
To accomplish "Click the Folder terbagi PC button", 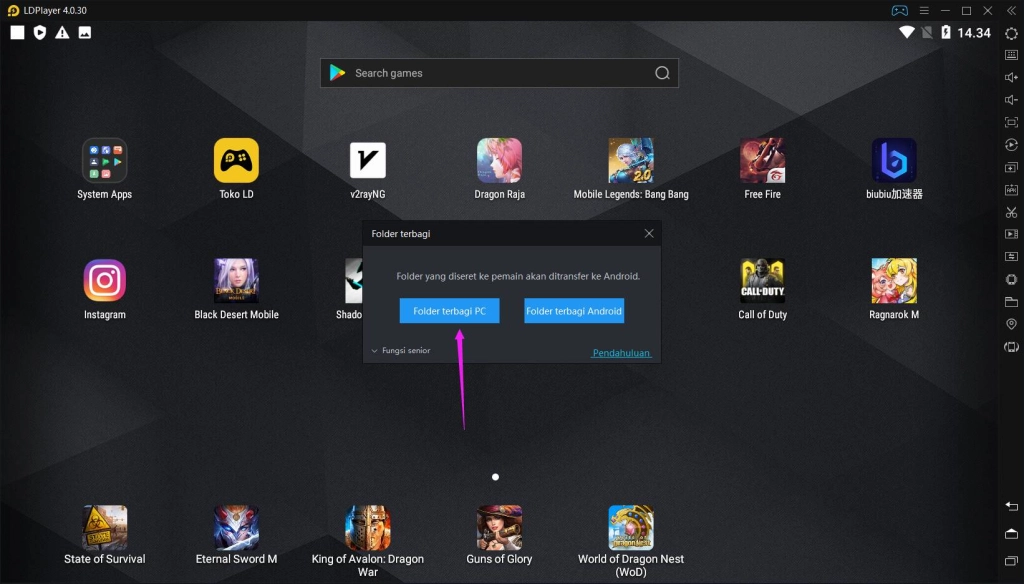I will [449, 311].
